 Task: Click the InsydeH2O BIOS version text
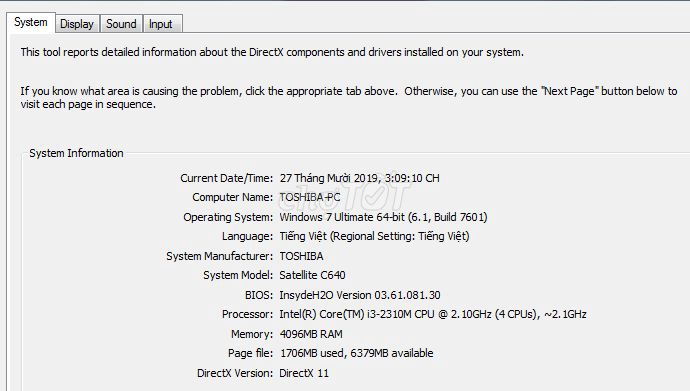pos(360,295)
